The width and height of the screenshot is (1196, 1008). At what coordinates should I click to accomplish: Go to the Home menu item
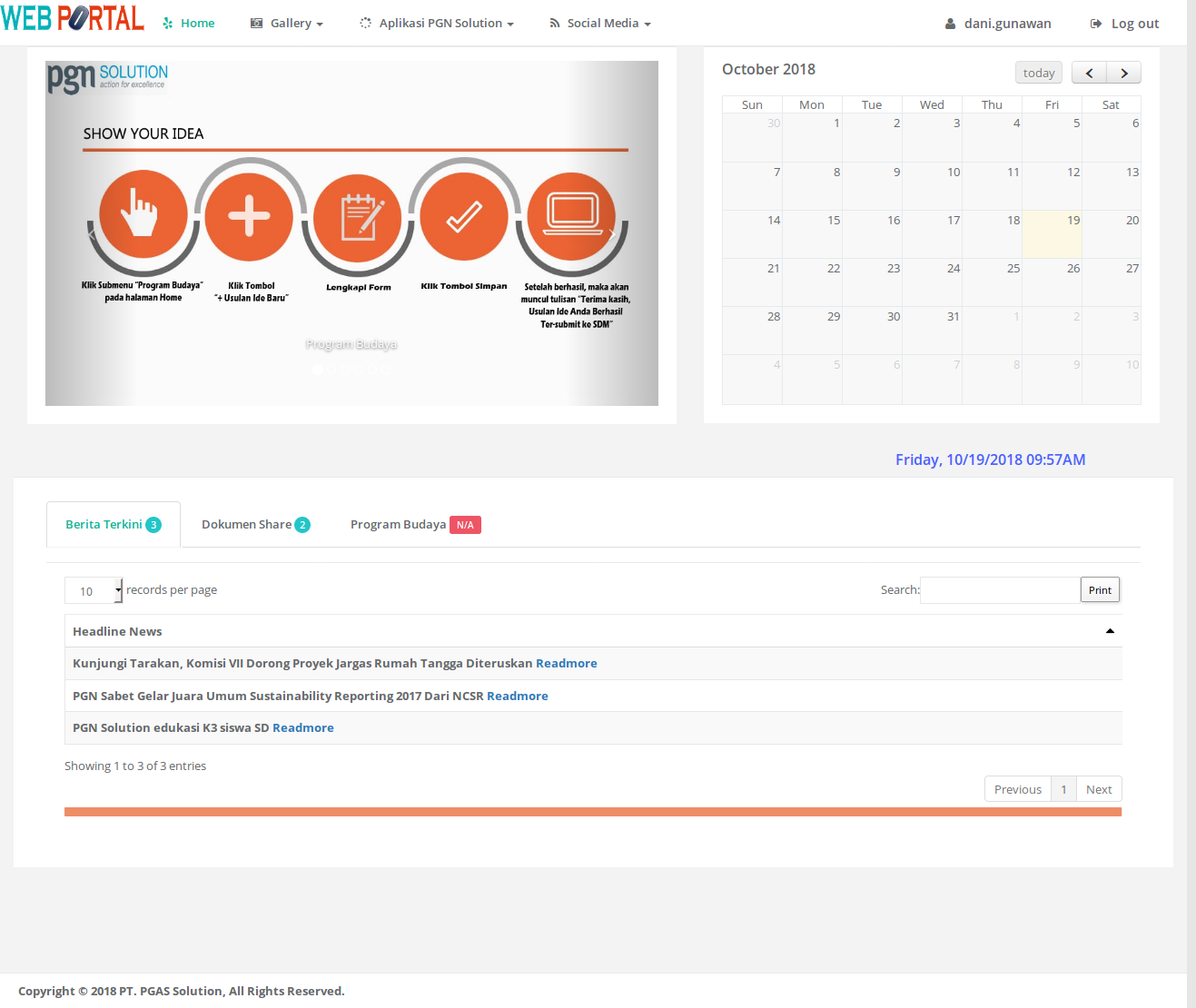coord(189,24)
